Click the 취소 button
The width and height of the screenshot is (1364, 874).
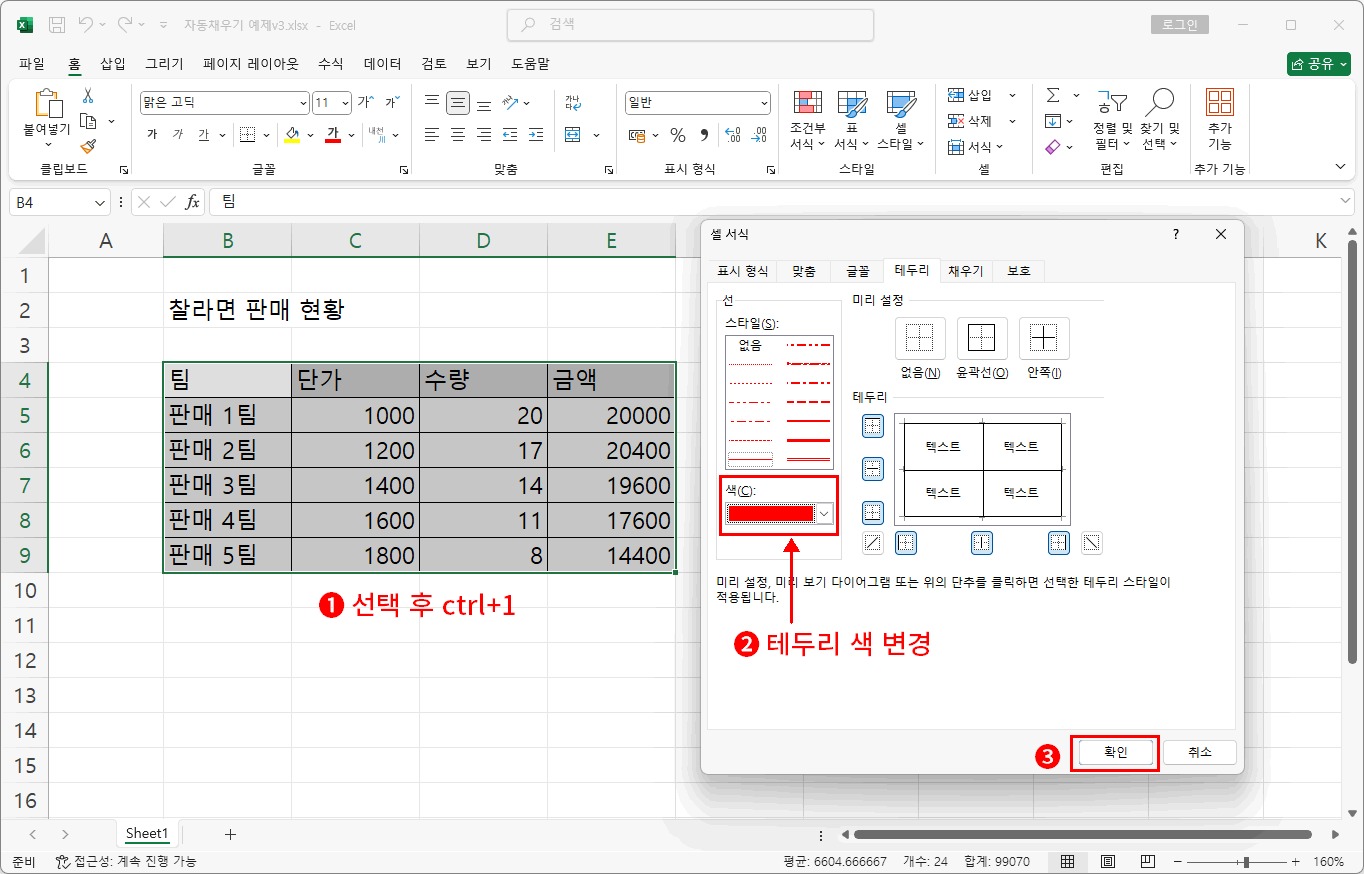point(1199,752)
